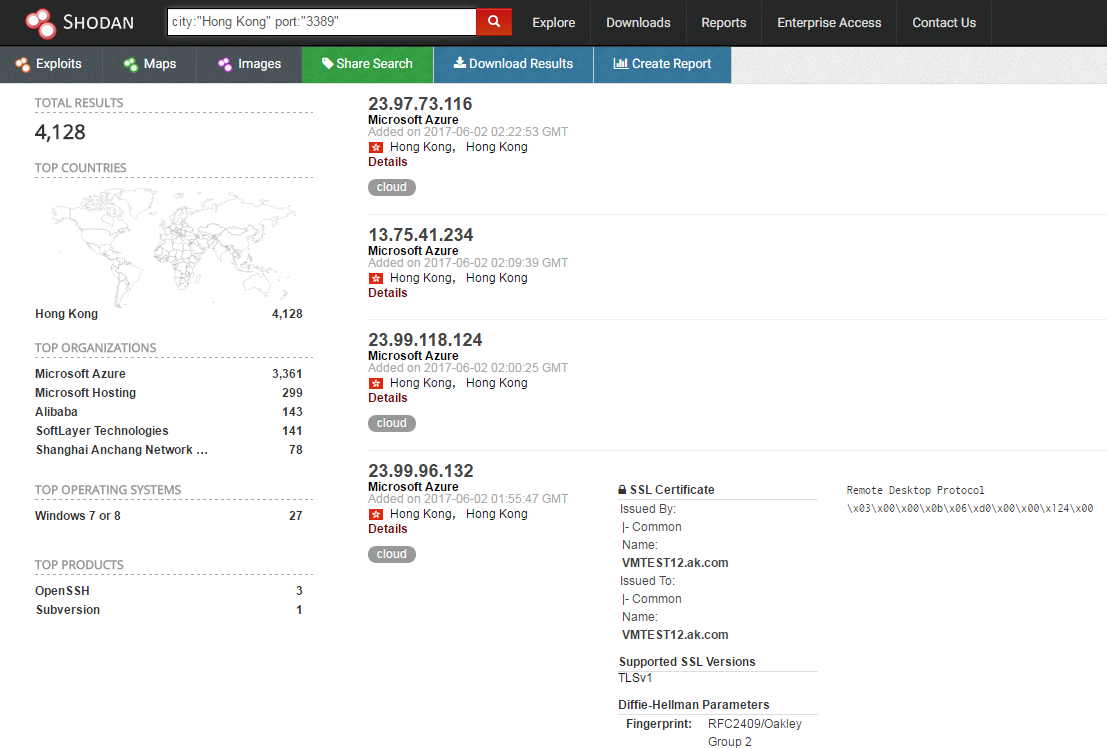The height and width of the screenshot is (749, 1107).
Task: Filter by Shanghai Anchang Network organization
Action: [x=121, y=450]
